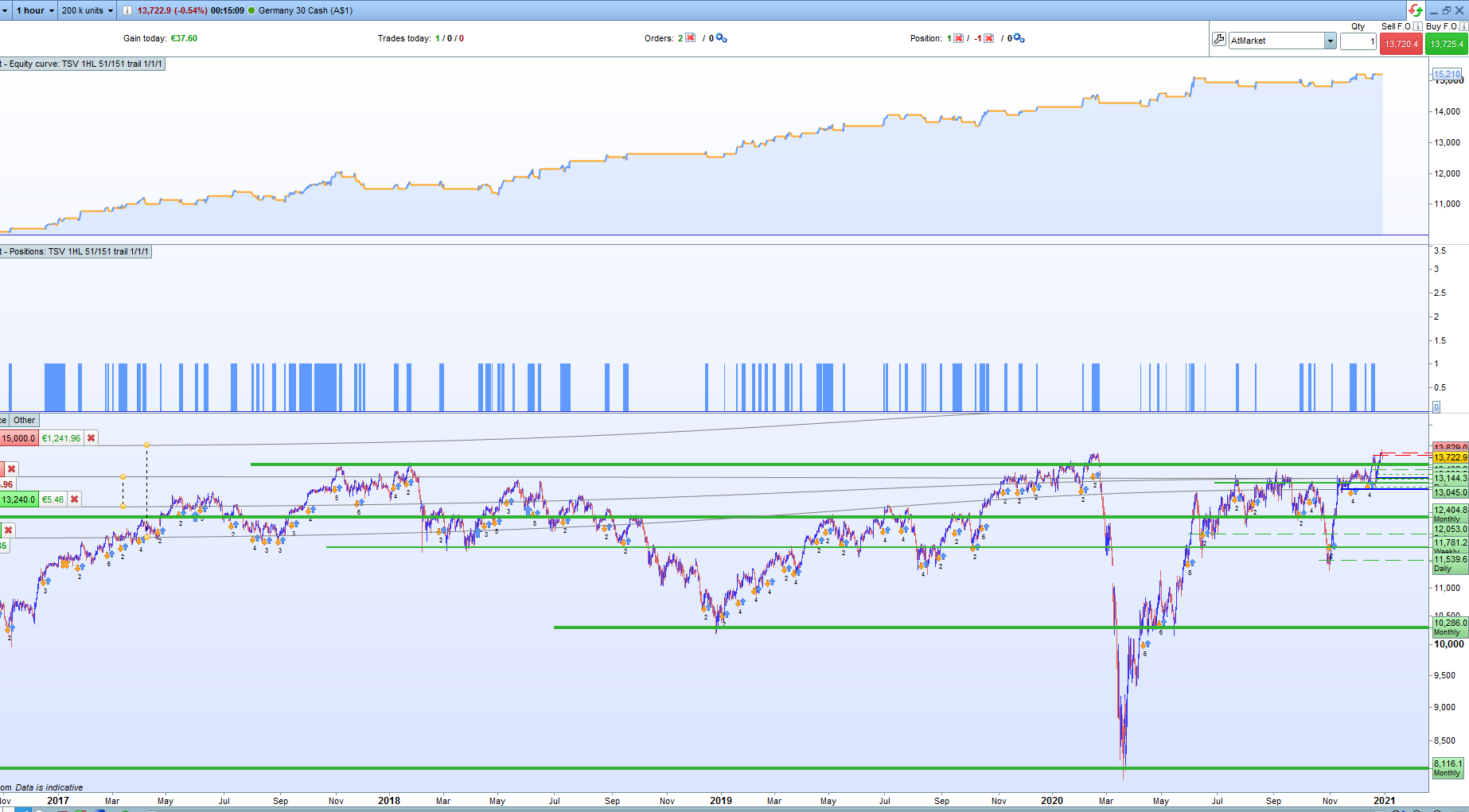The height and width of the screenshot is (812, 1469).
Task: Remove the 13,240.0 level marker
Action: click(x=74, y=499)
